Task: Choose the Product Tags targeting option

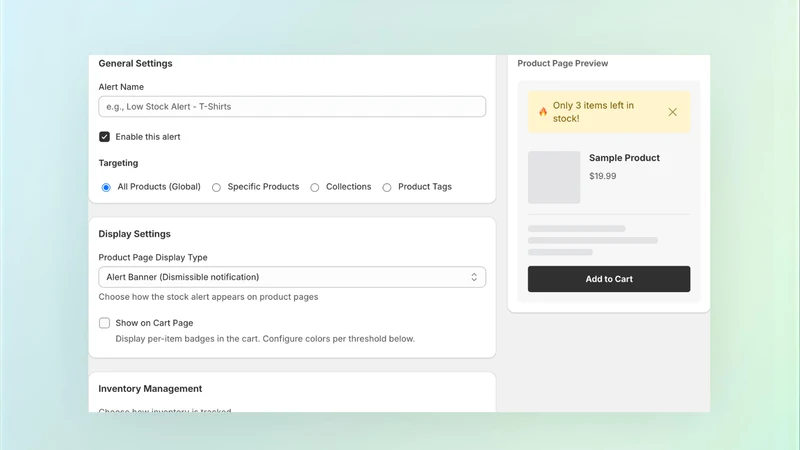Action: coord(387,187)
